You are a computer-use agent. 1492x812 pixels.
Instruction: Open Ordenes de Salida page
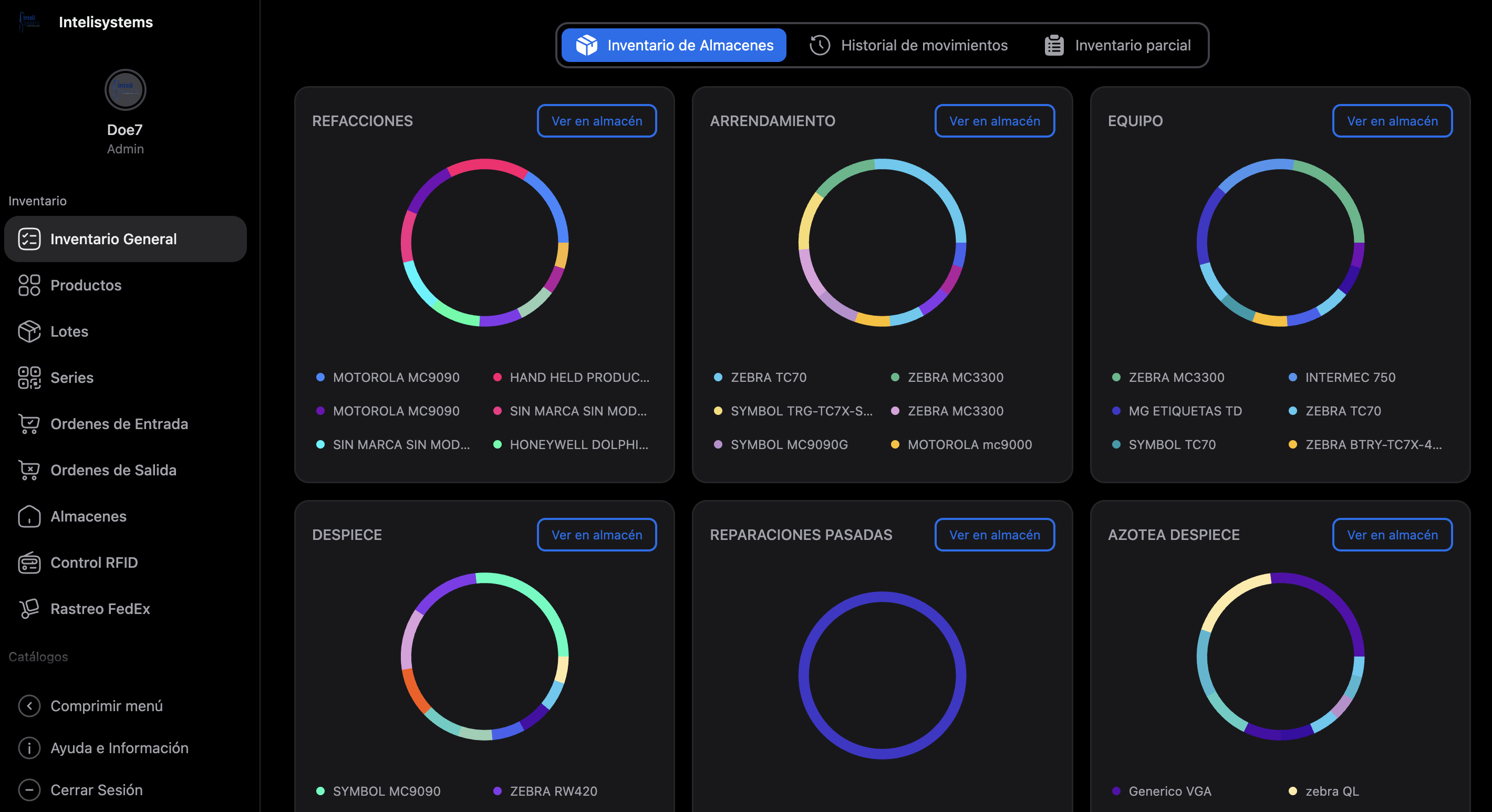[126, 470]
